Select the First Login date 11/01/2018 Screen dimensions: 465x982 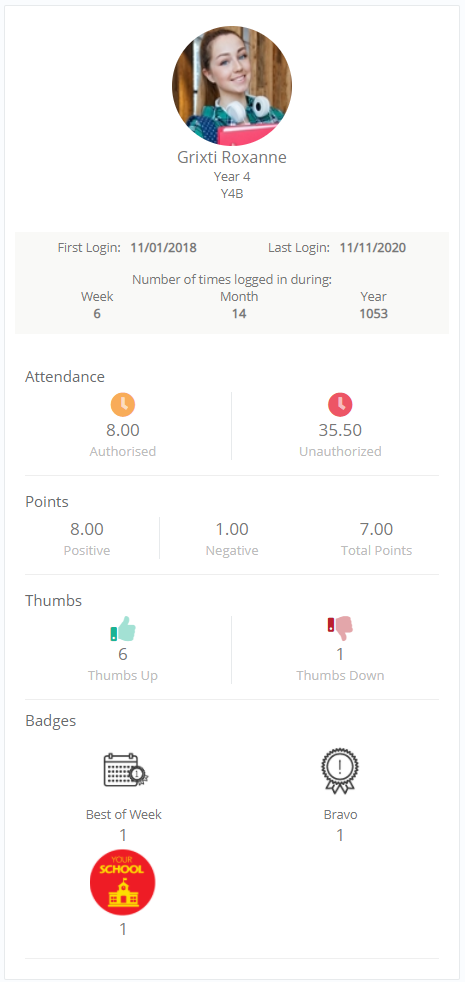point(164,247)
